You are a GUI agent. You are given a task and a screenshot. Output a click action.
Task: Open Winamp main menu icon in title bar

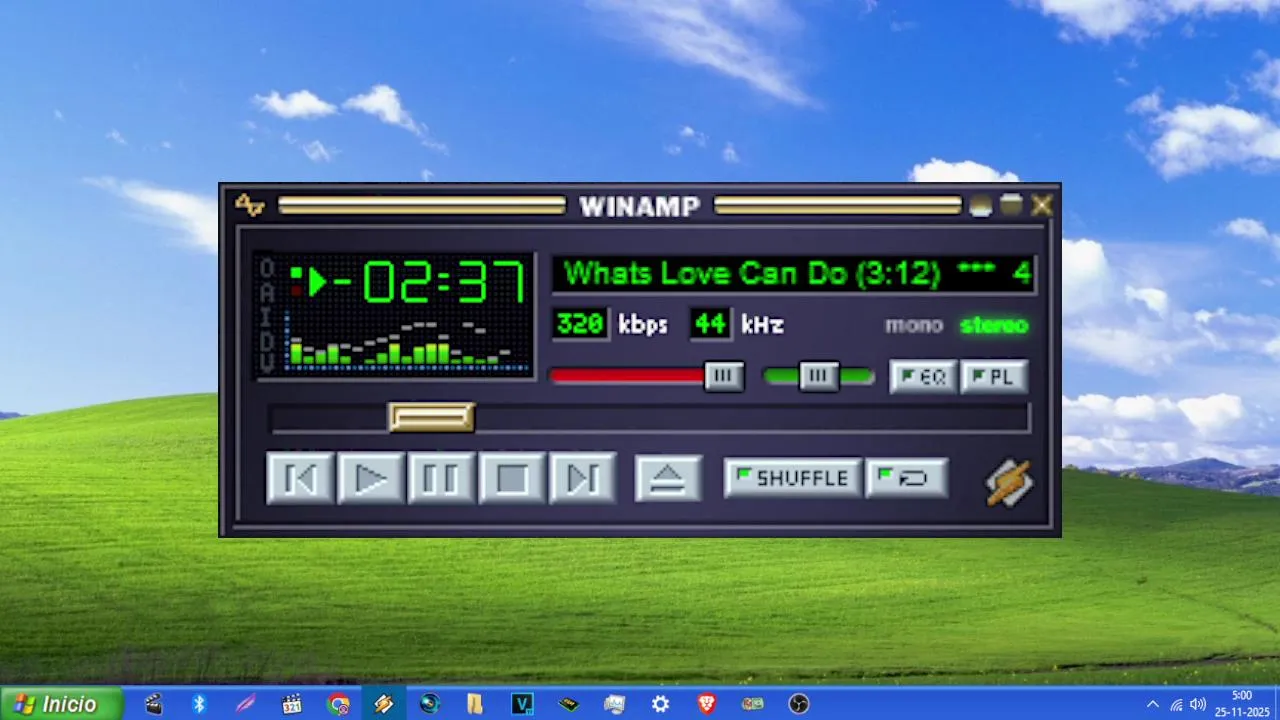tap(249, 205)
